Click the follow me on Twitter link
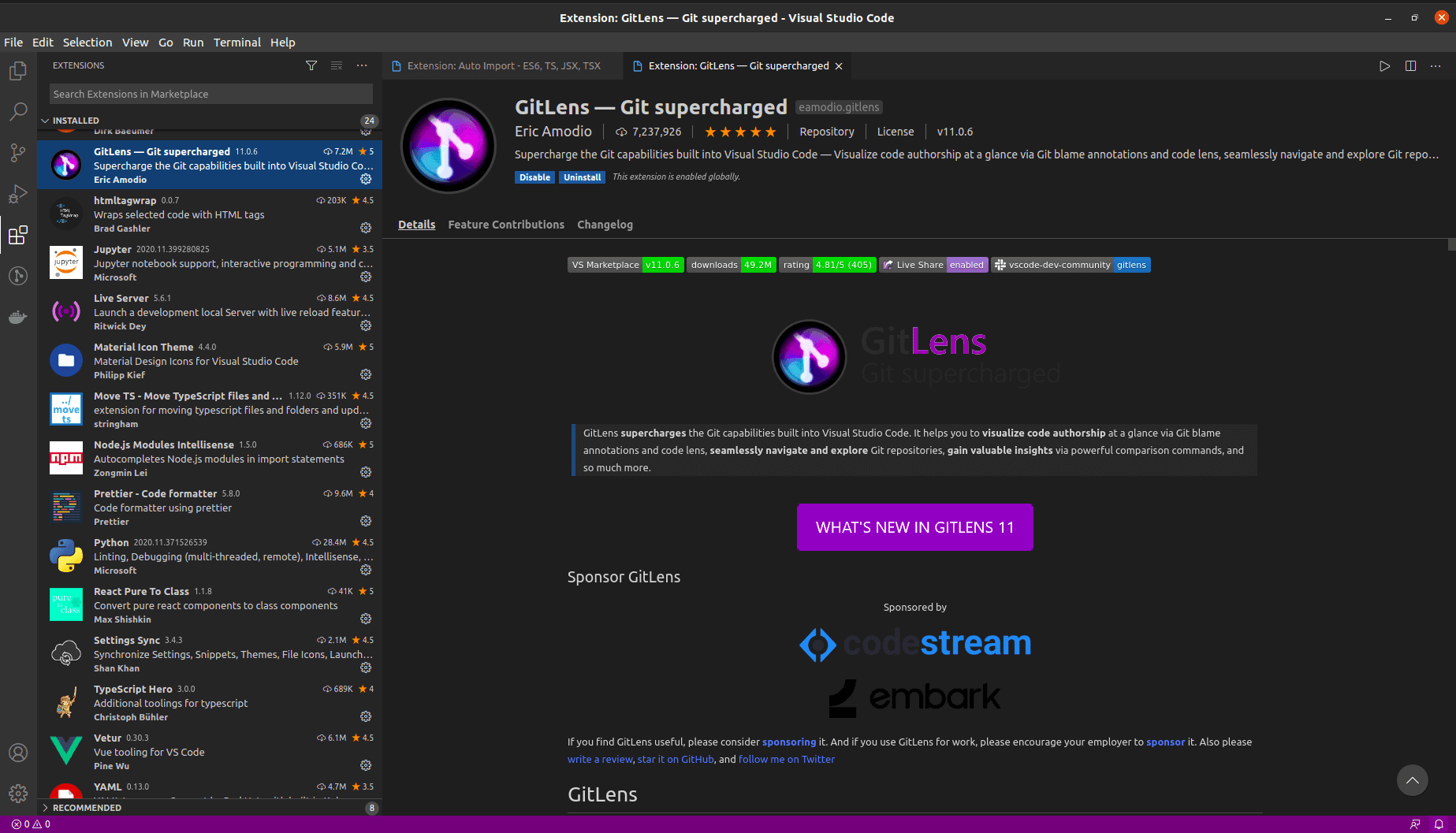The width and height of the screenshot is (1456, 833). pos(786,759)
